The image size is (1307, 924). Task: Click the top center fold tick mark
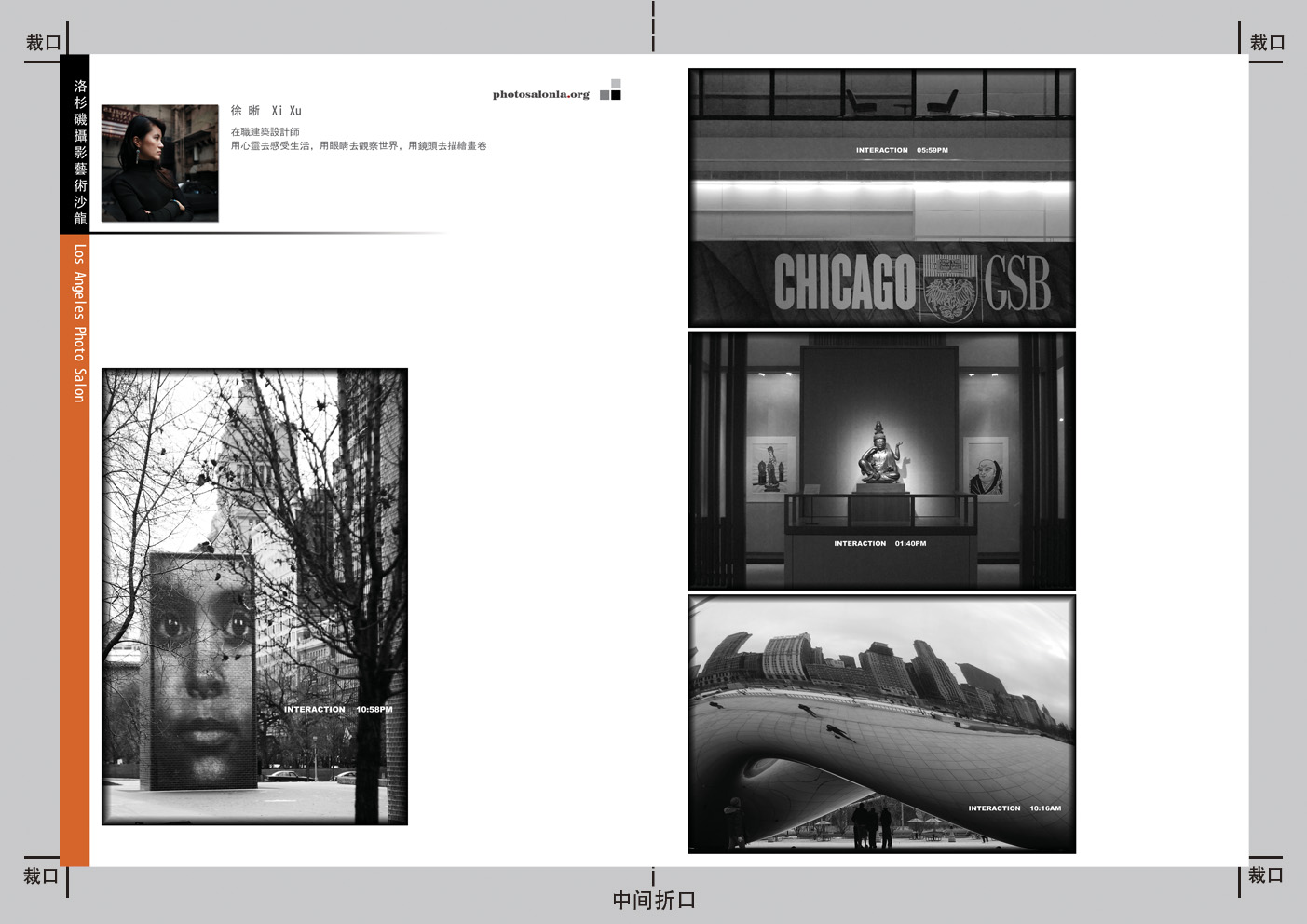[653, 25]
